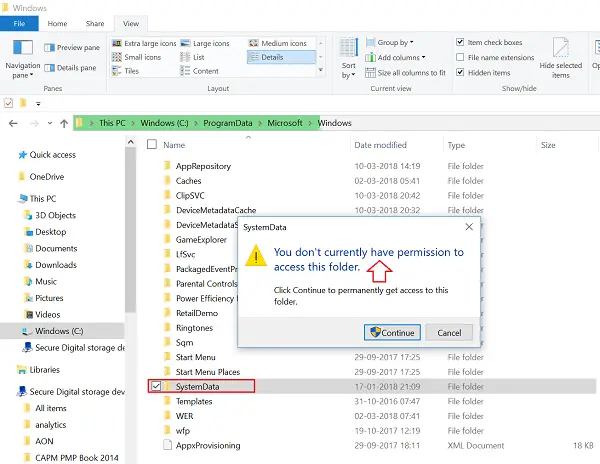Expand the layout gallery more arrow
Viewport: 600px width, 464px height.
[321, 70]
